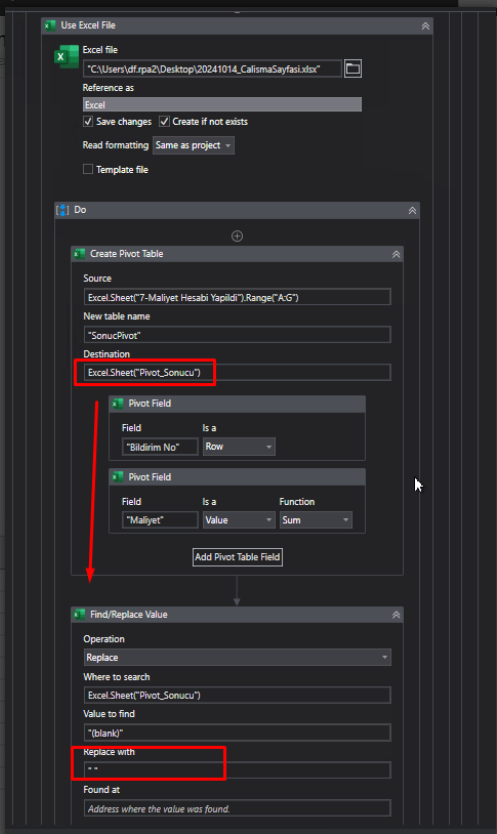The width and height of the screenshot is (497, 834).
Task: Open the Operation Replace dropdown
Action: tap(237, 657)
